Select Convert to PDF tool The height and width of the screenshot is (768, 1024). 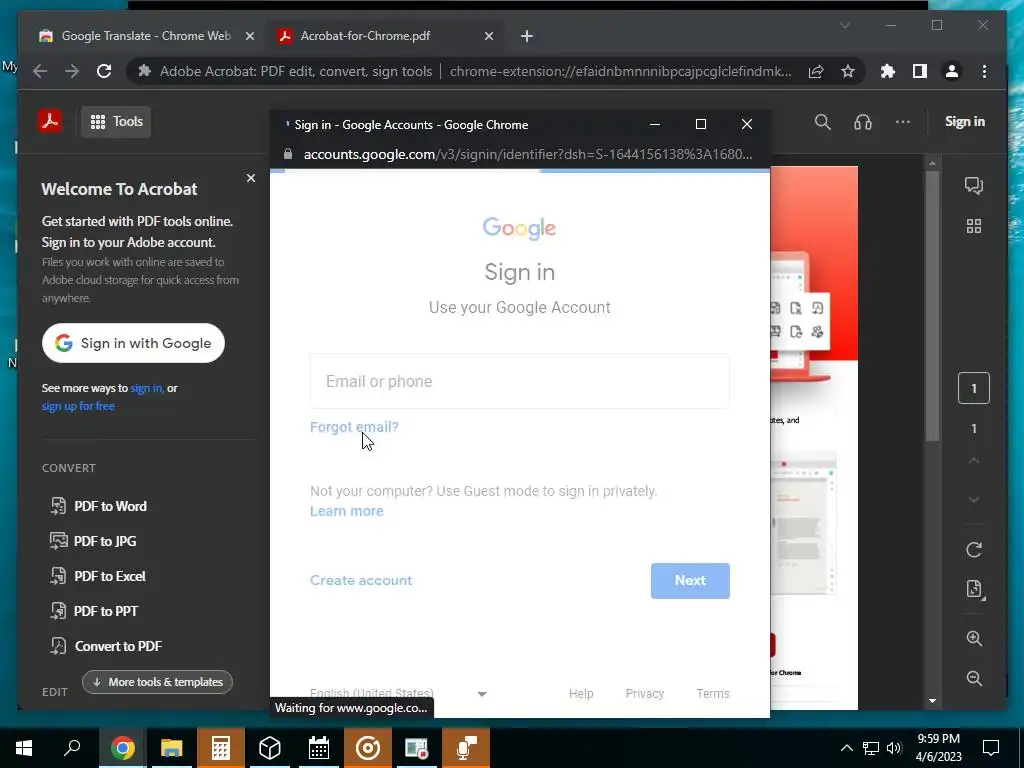tap(107, 646)
